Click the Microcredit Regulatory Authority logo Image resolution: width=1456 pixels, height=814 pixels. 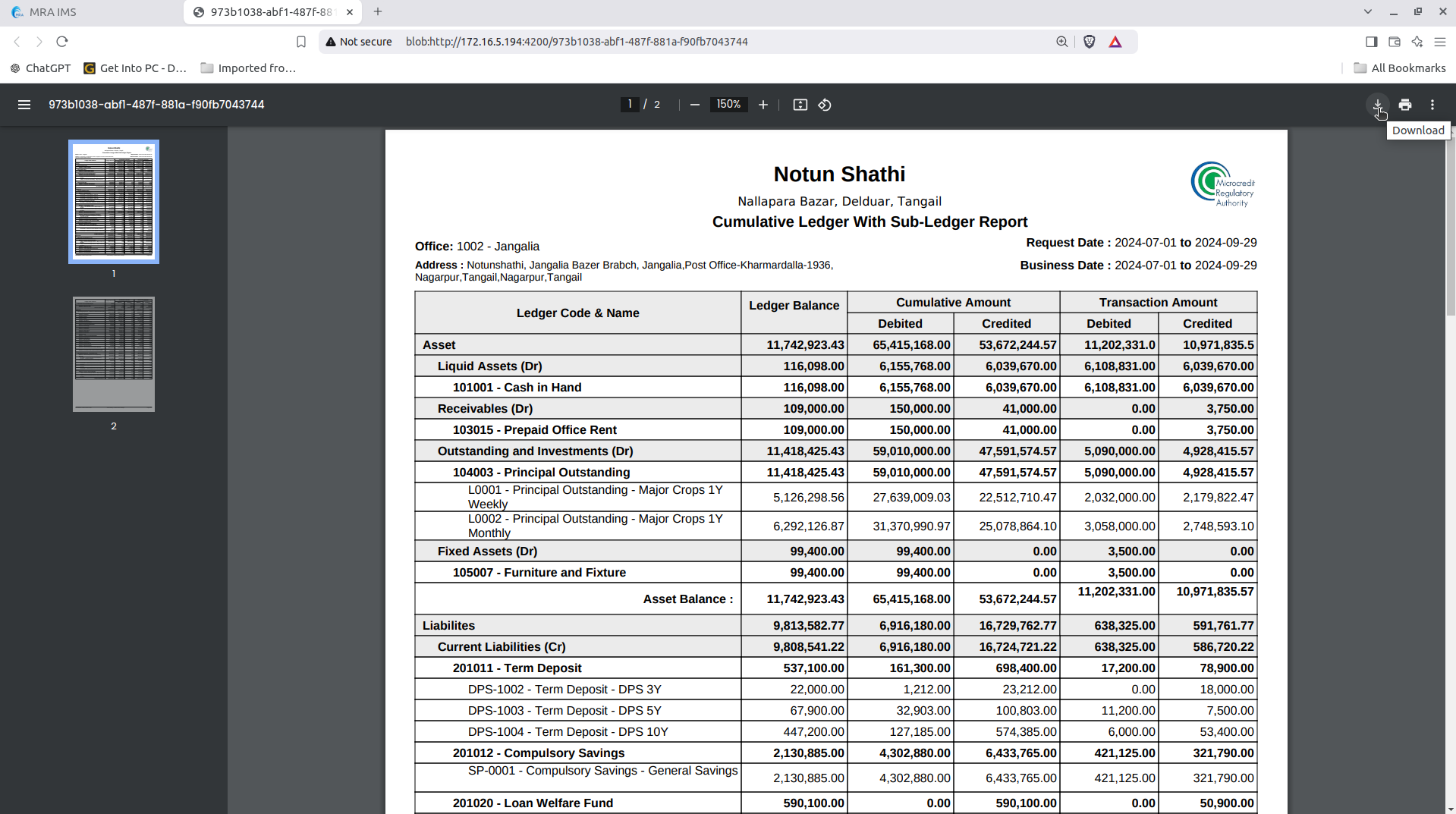pos(1222,184)
